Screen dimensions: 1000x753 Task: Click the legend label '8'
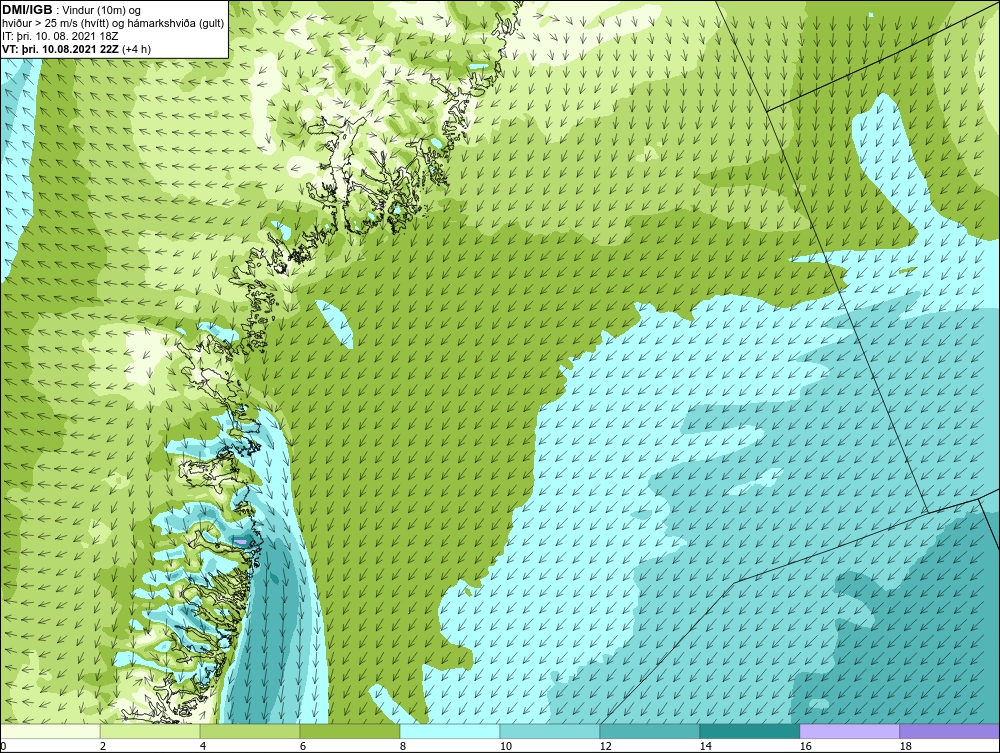(402, 746)
